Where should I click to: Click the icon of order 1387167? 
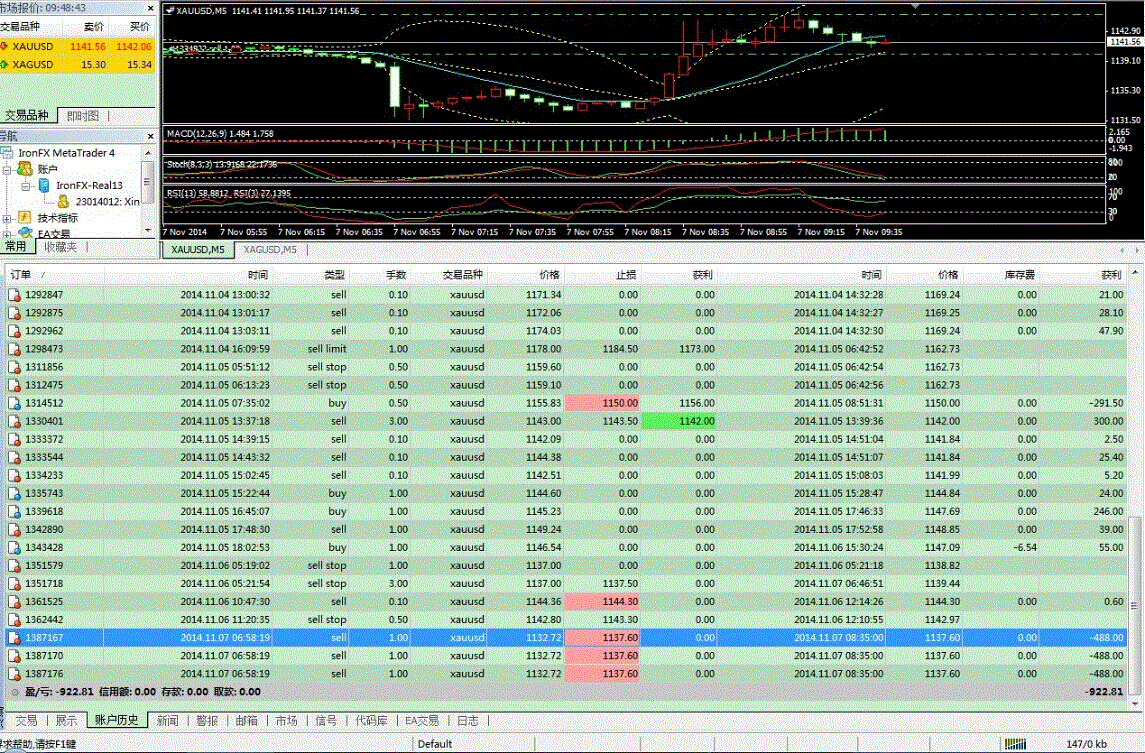(x=14, y=638)
